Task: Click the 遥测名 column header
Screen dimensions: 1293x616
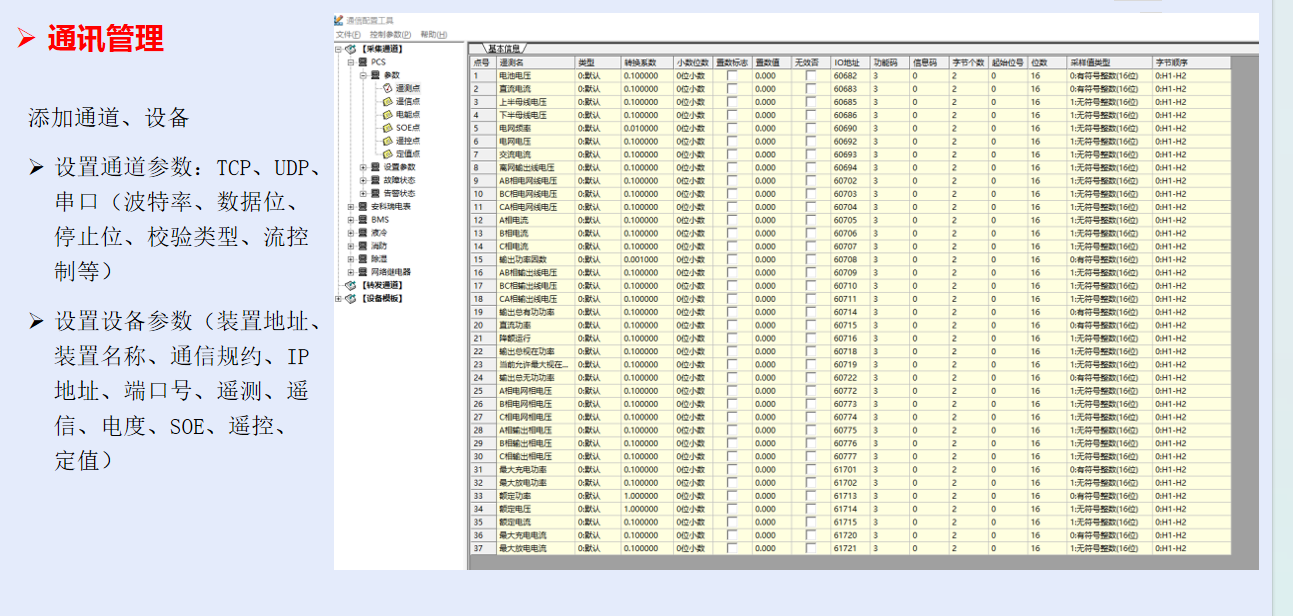Action: click(x=535, y=62)
